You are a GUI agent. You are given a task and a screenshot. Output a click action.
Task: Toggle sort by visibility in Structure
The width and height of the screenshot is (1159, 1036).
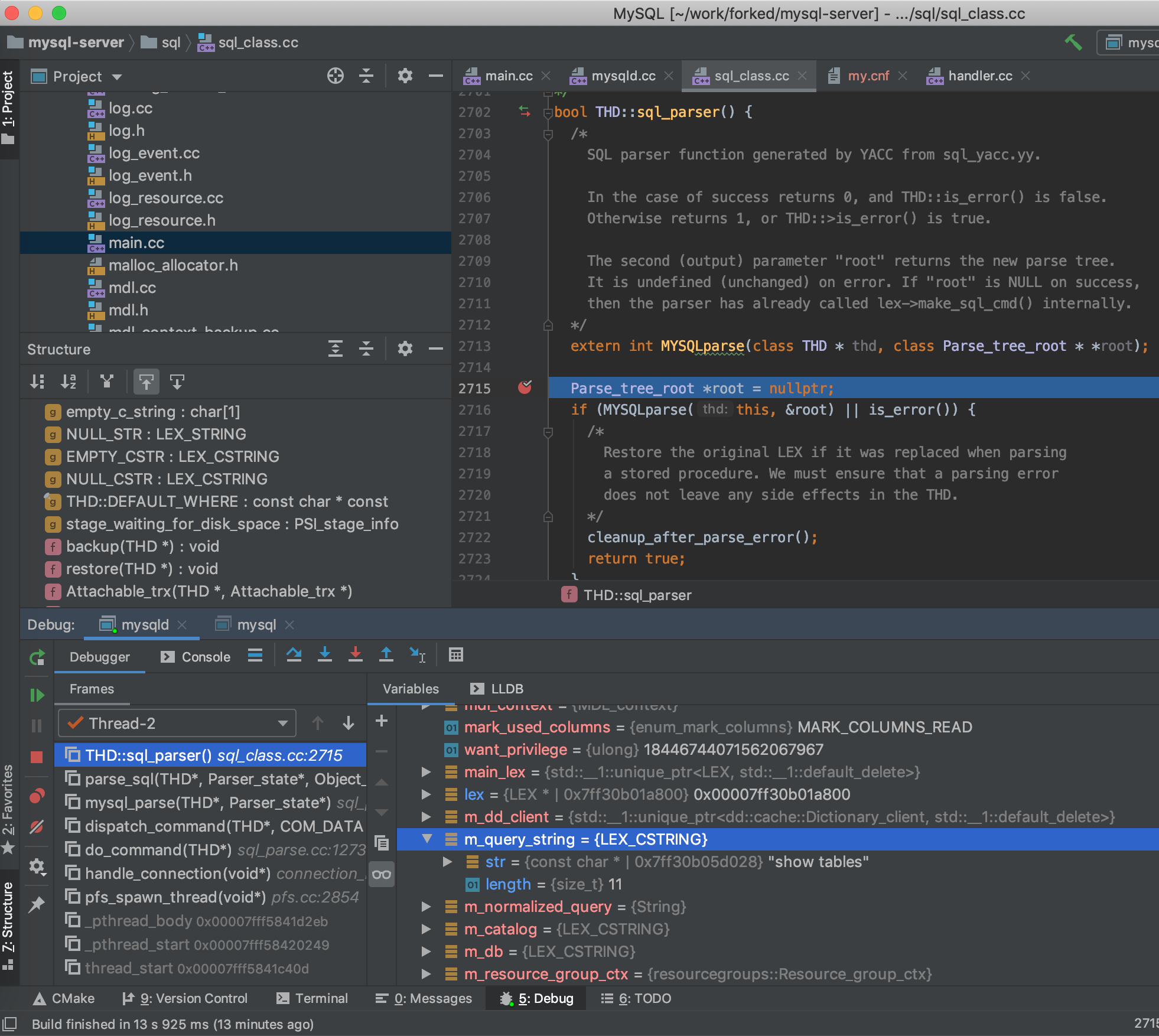click(37, 382)
